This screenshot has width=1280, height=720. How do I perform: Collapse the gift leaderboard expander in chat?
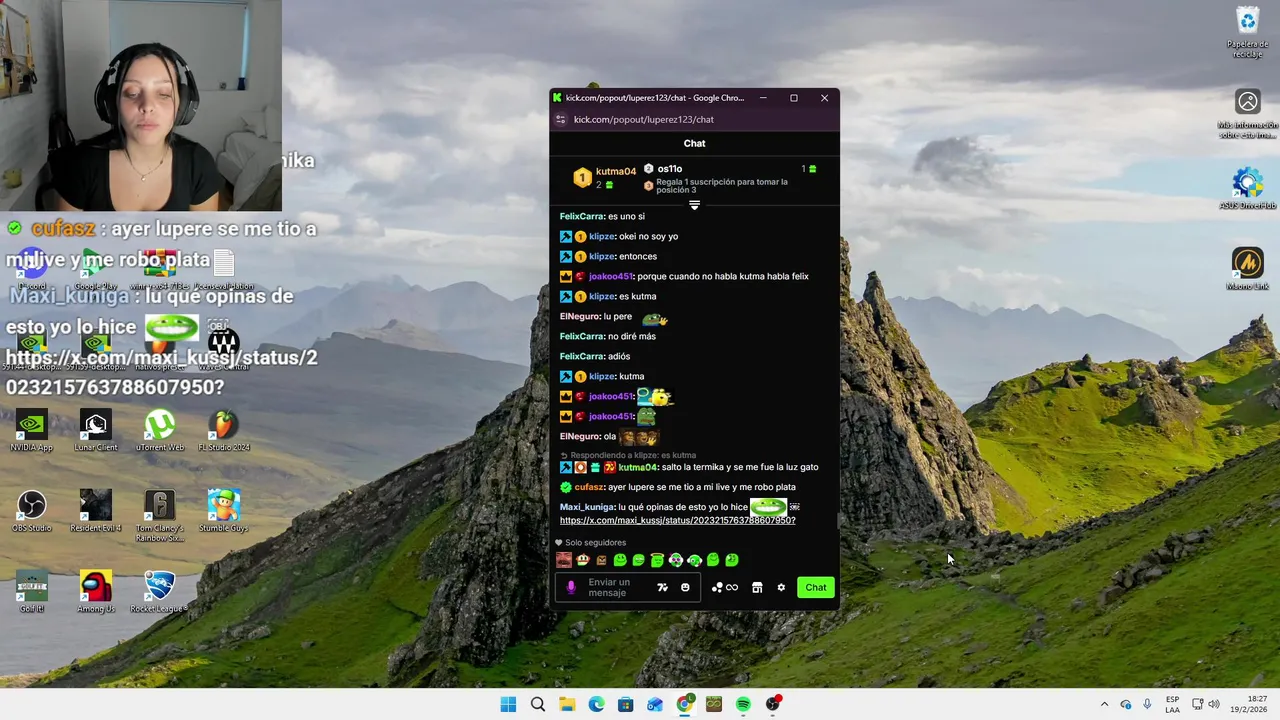694,205
